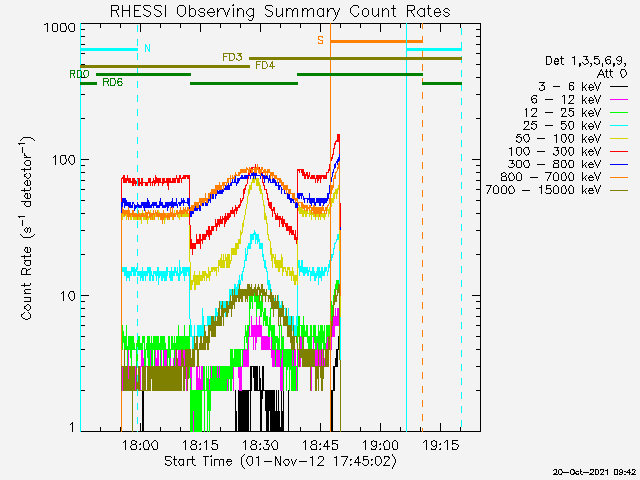Click the blue legend line for 300 - 800 keV
This screenshot has height=480, width=640.
619,164
